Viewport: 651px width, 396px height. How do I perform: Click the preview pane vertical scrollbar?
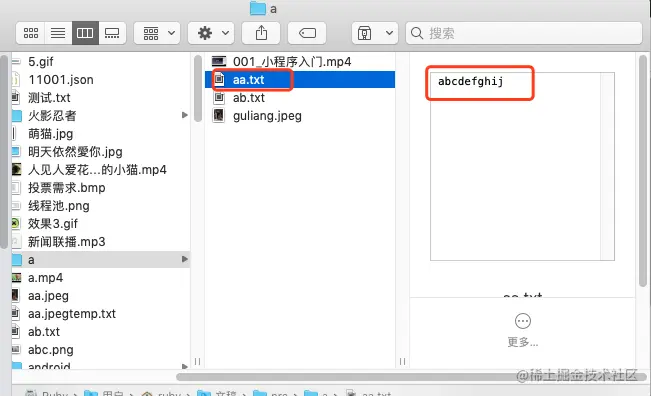point(643,171)
